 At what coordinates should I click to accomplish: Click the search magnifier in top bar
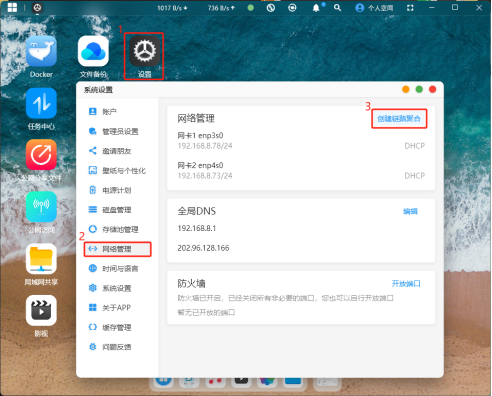point(337,8)
